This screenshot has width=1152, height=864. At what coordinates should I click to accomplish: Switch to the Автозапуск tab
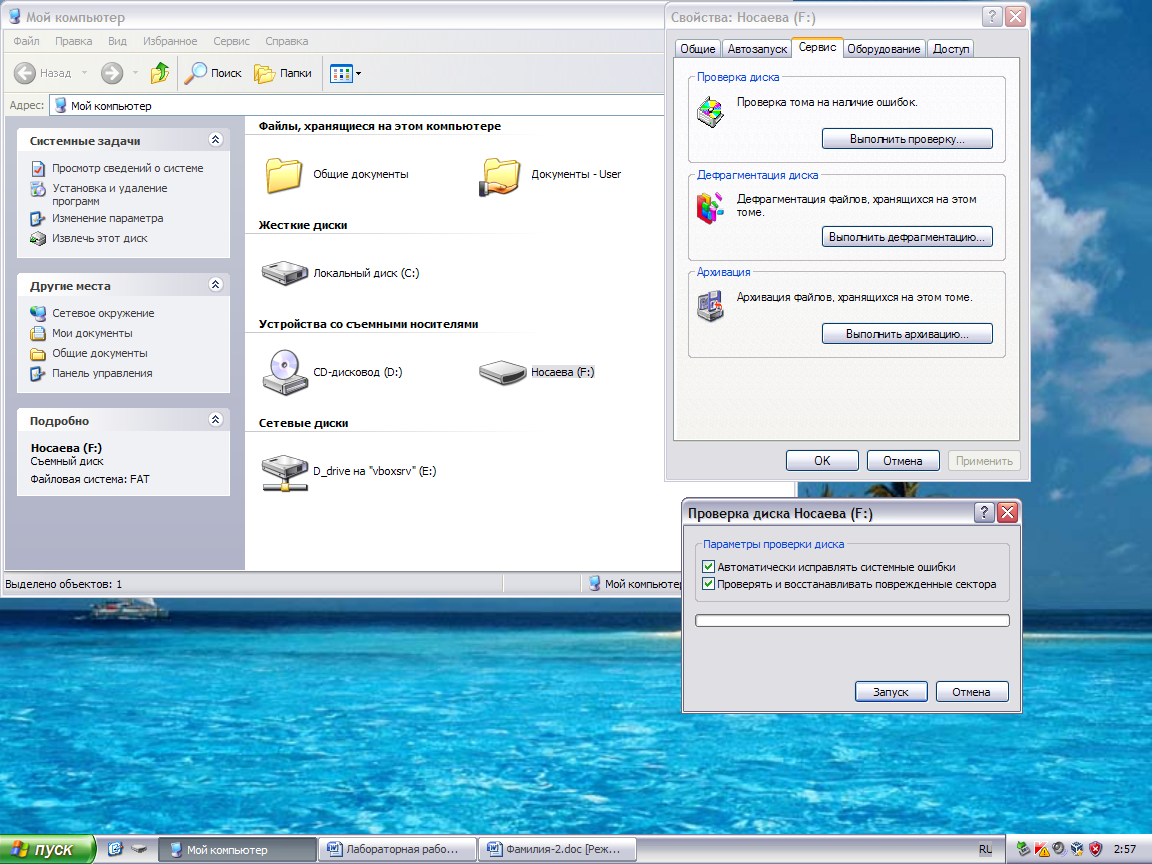pyautogui.click(x=757, y=48)
